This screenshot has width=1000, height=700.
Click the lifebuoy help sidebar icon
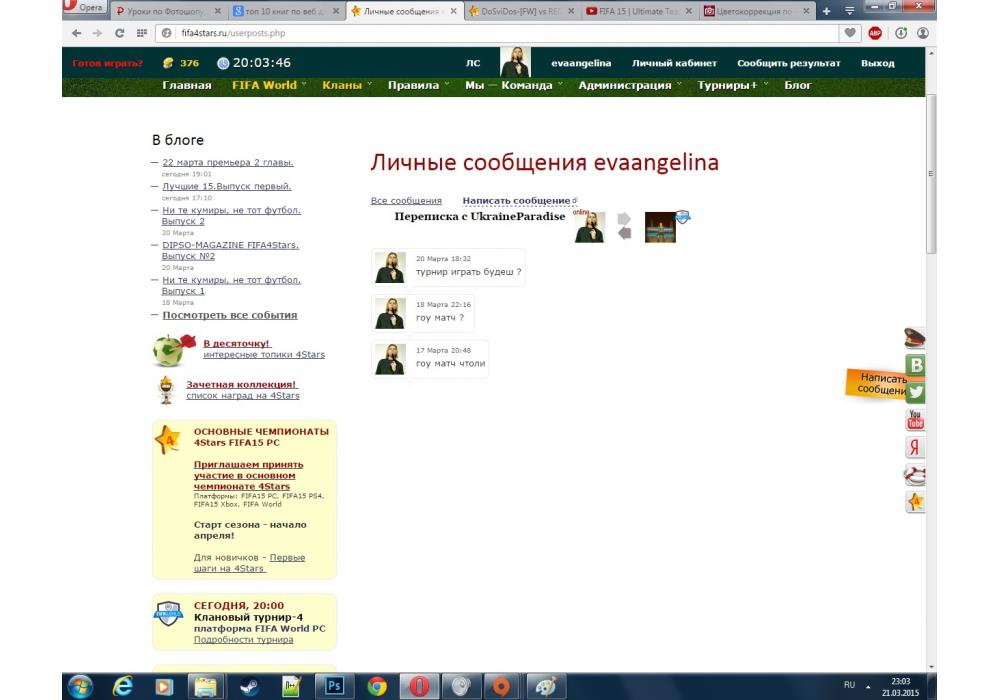(915, 475)
